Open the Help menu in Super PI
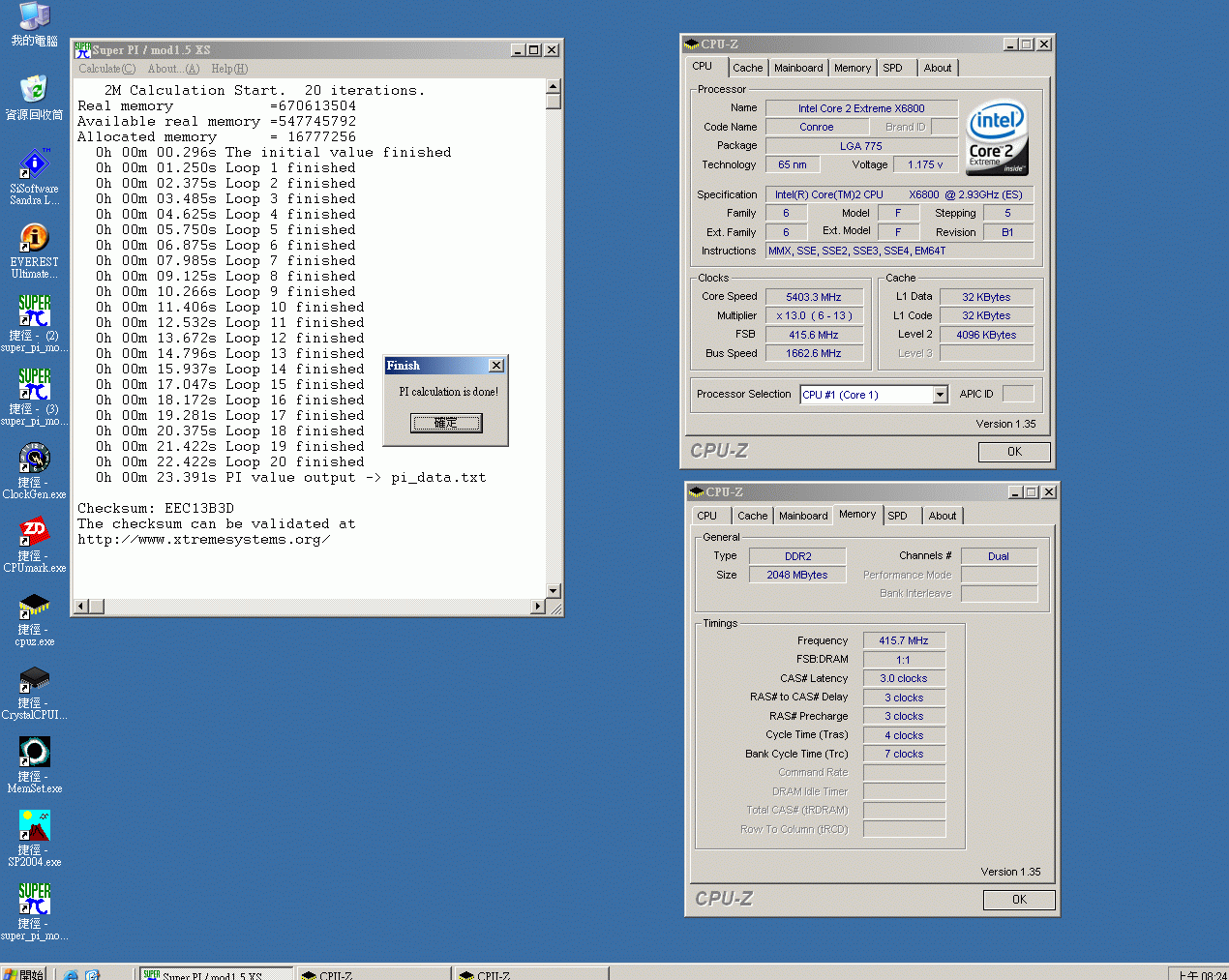1229x980 pixels. (x=229, y=69)
